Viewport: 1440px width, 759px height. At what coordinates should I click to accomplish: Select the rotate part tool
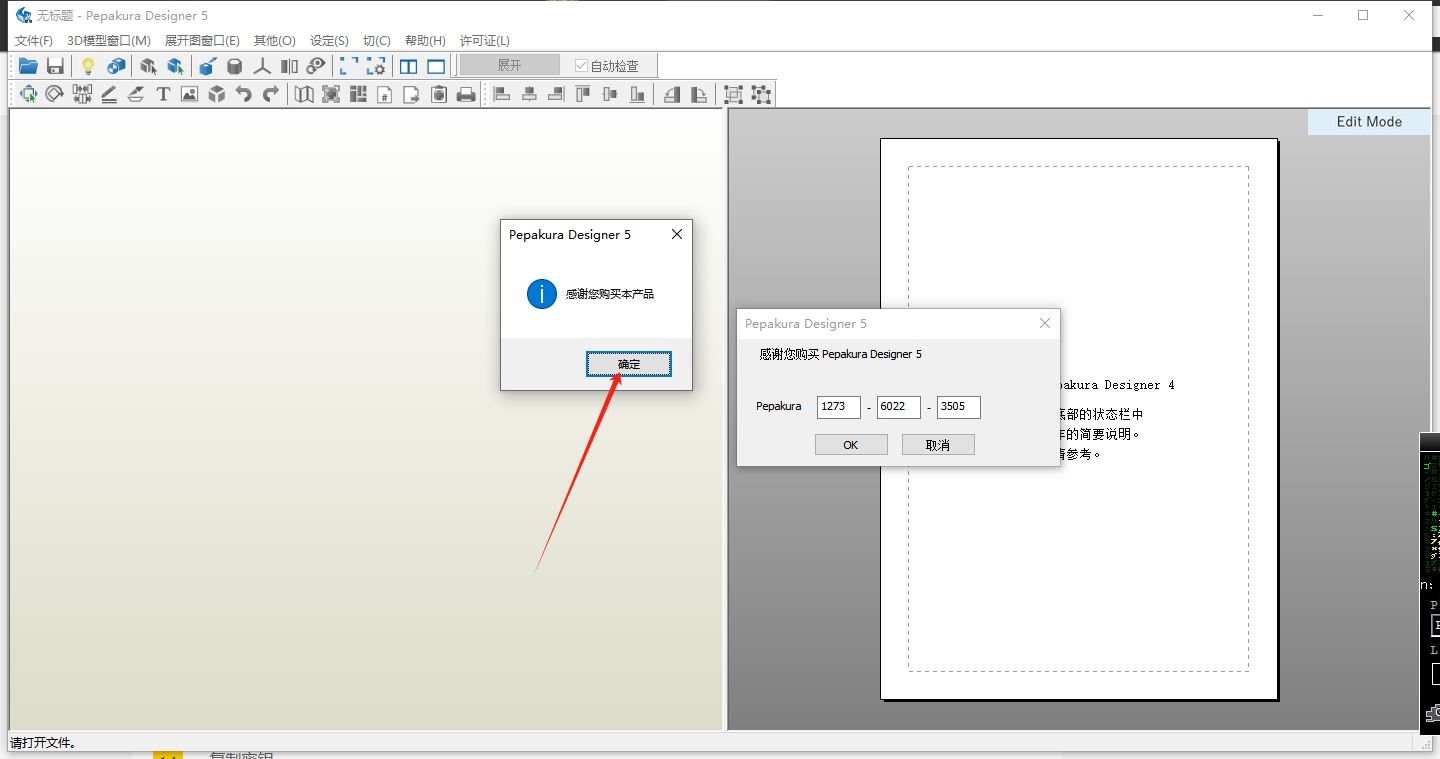click(x=55, y=94)
